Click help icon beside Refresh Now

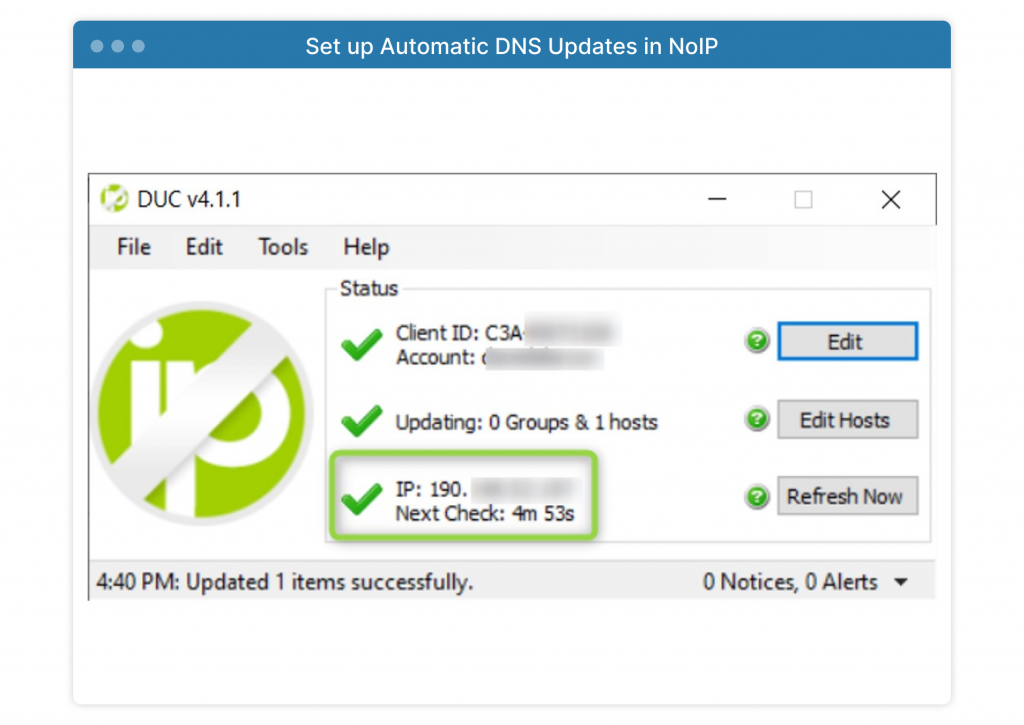[x=757, y=497]
